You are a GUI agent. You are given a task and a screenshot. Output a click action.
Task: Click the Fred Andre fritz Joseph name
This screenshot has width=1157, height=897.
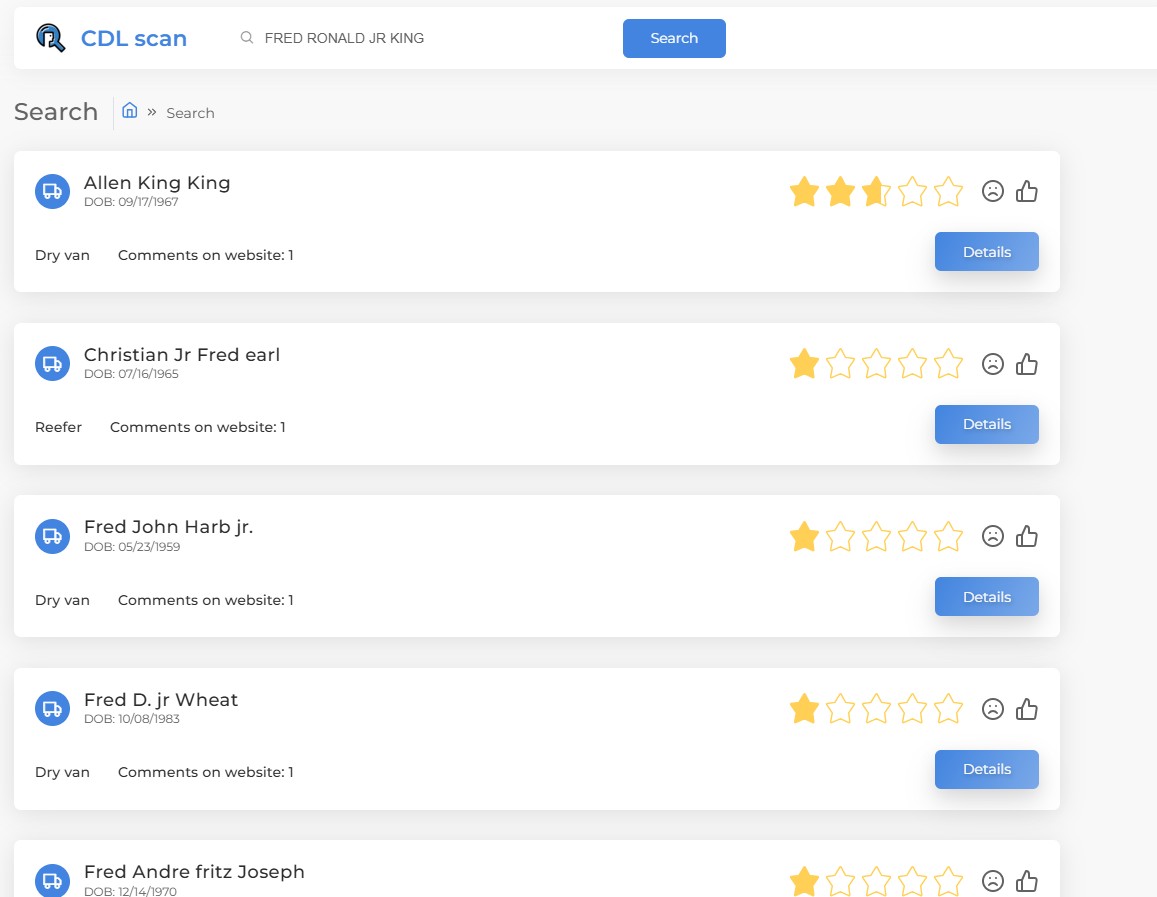click(x=194, y=872)
